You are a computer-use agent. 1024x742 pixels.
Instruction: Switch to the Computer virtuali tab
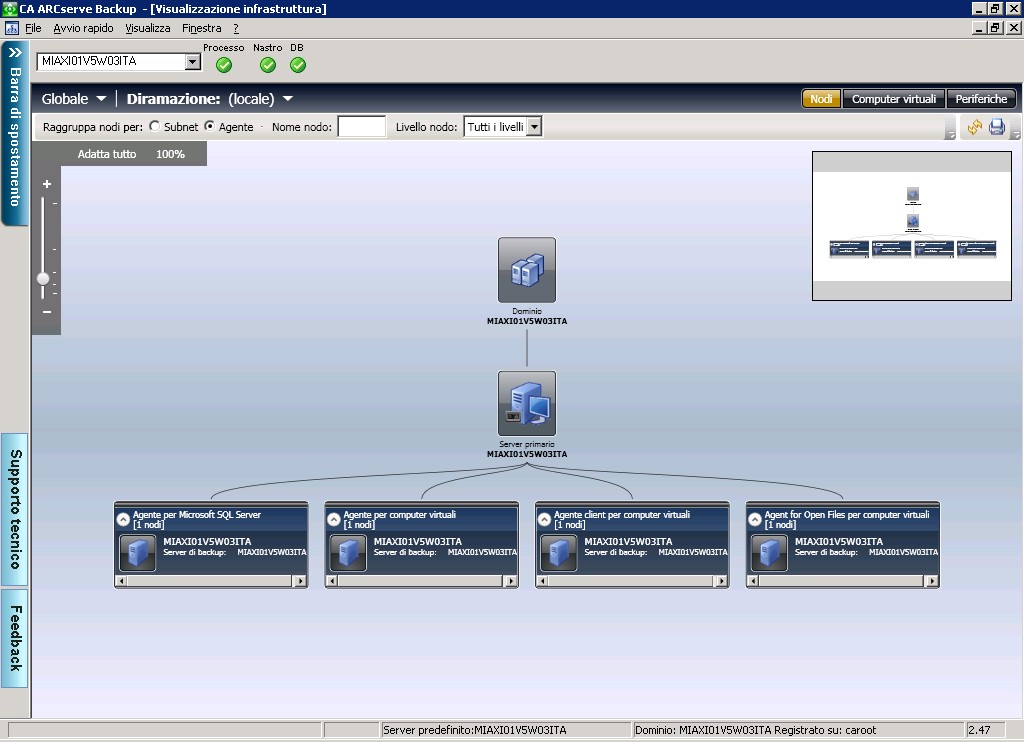893,99
